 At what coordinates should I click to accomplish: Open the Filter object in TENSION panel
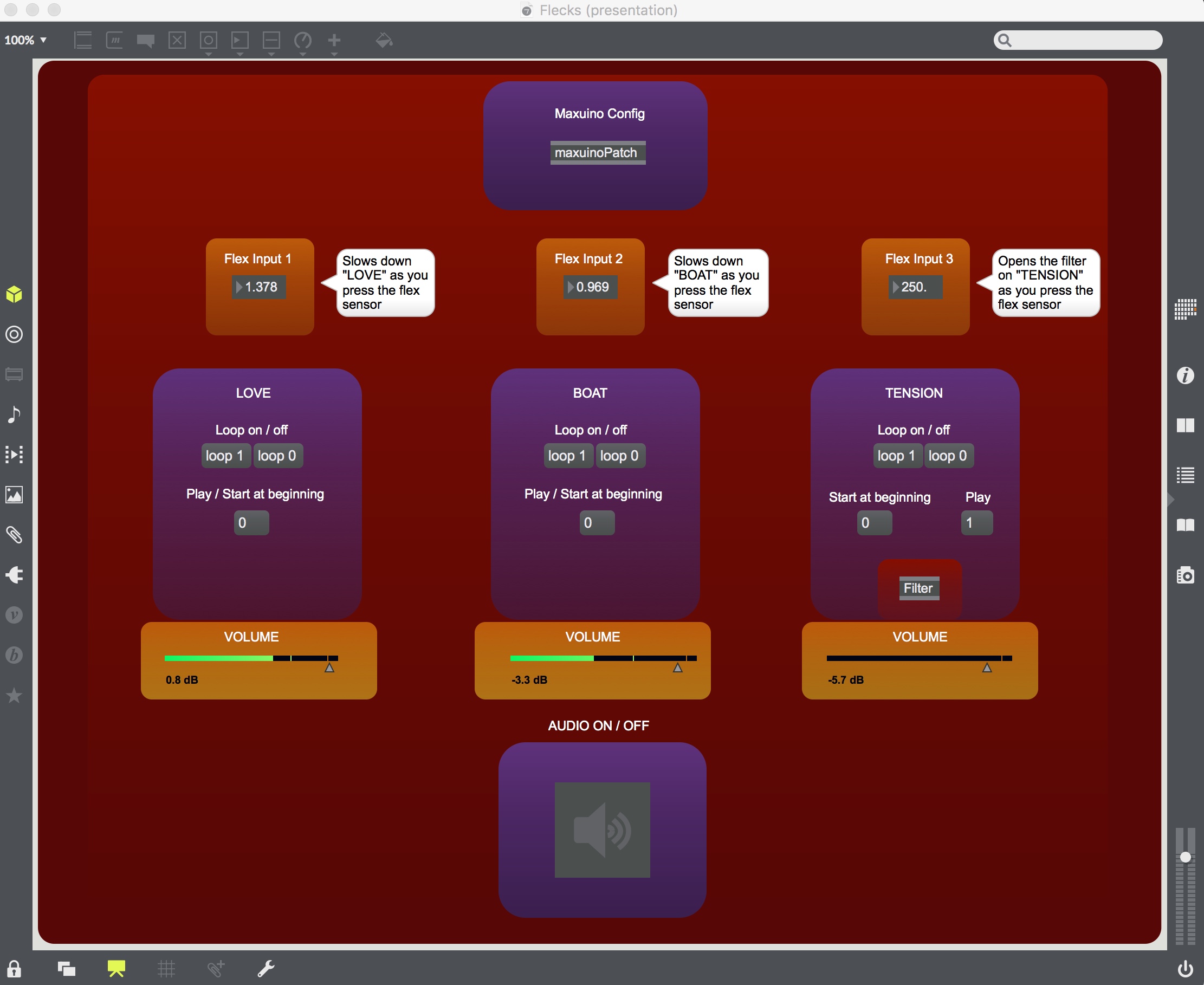point(918,588)
